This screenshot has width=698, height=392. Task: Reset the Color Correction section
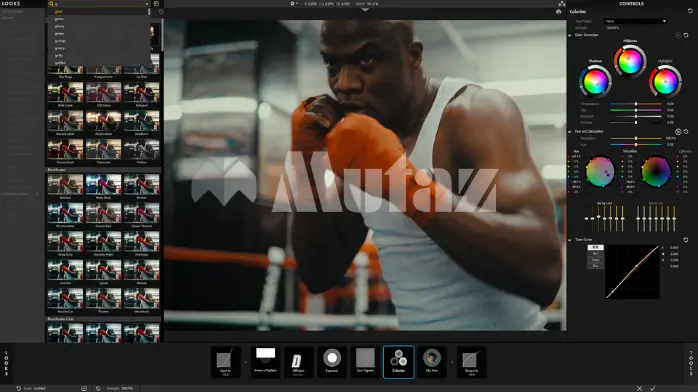[x=686, y=35]
